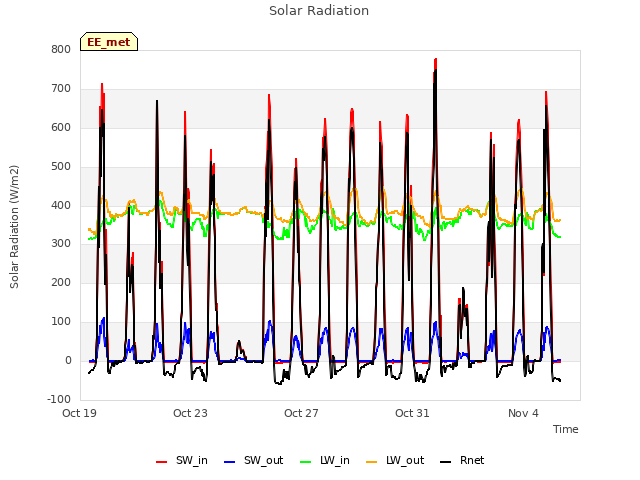Click the Oct 31 x-axis tick label
This screenshot has height=480, width=640.
point(412,413)
